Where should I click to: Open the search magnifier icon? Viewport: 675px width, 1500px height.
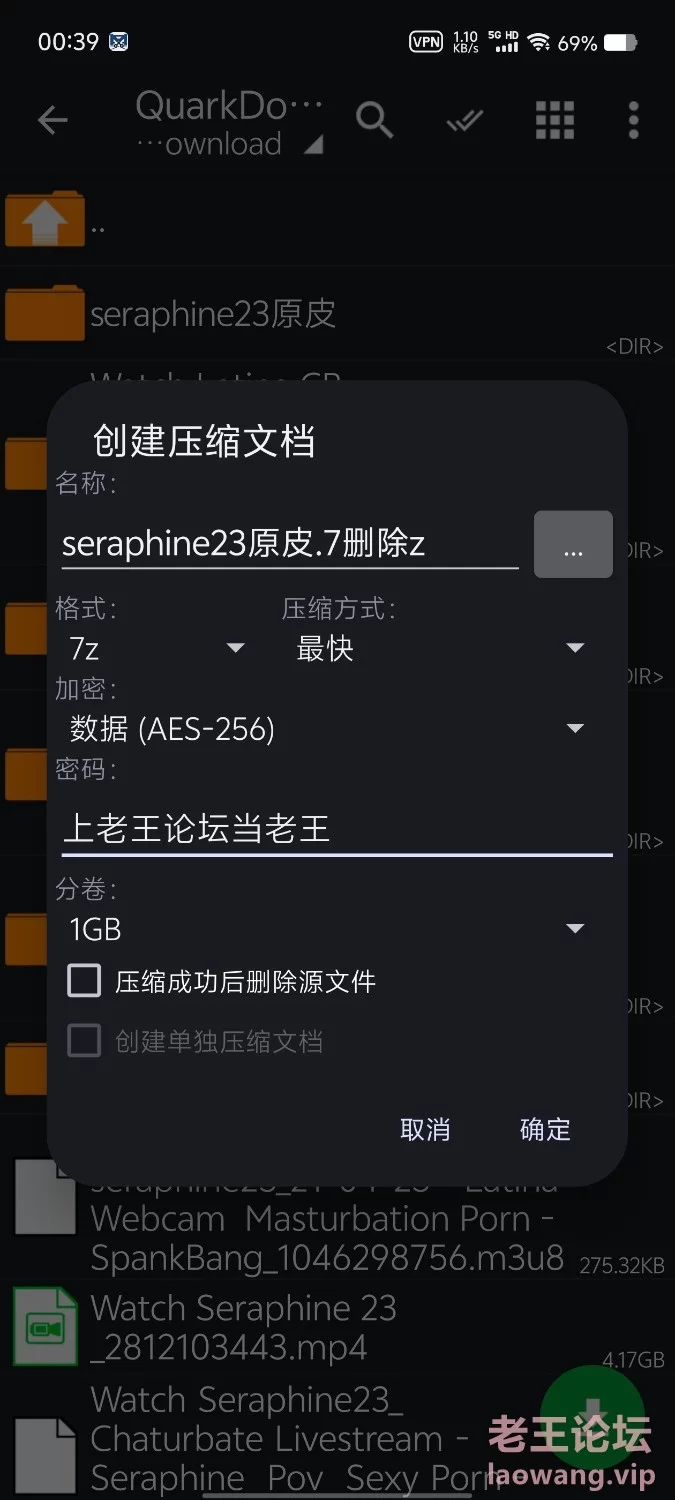click(x=375, y=121)
